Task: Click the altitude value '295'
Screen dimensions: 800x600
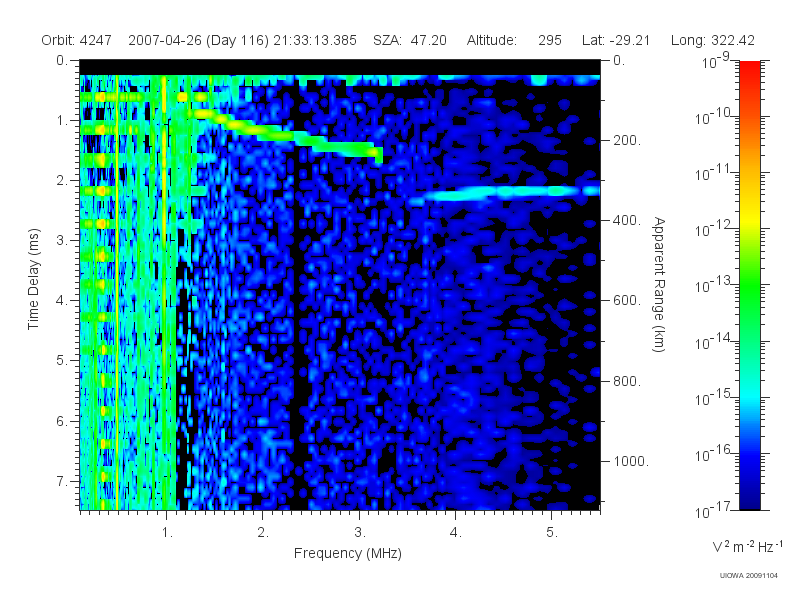Action: point(549,40)
